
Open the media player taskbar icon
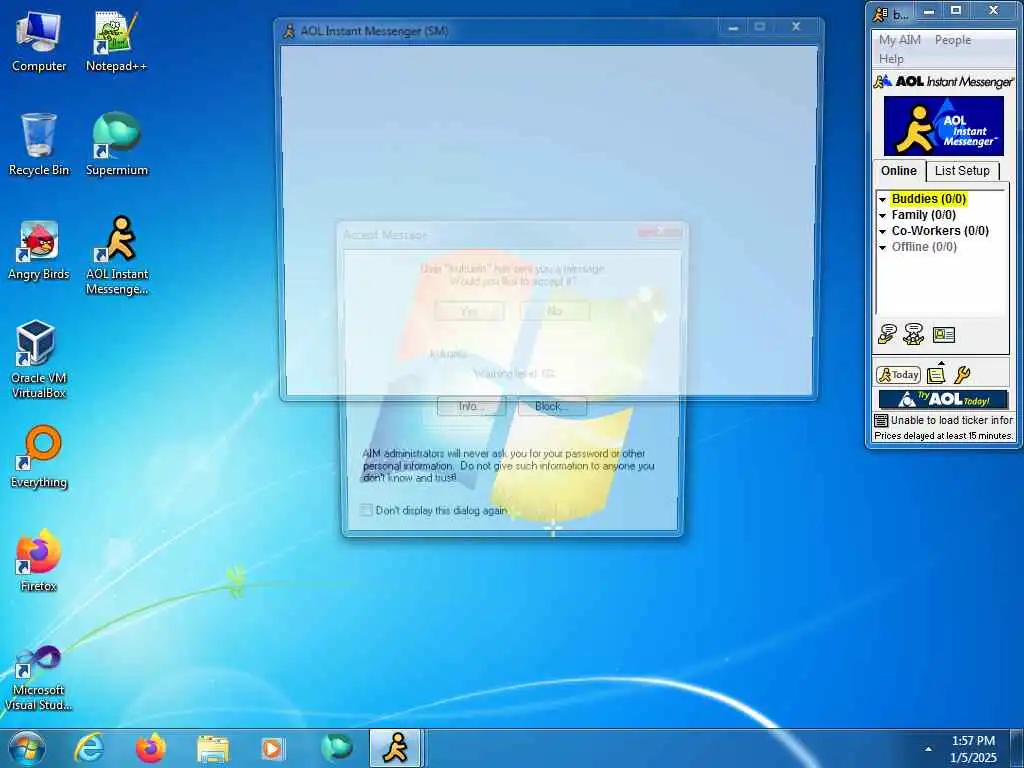[272, 748]
